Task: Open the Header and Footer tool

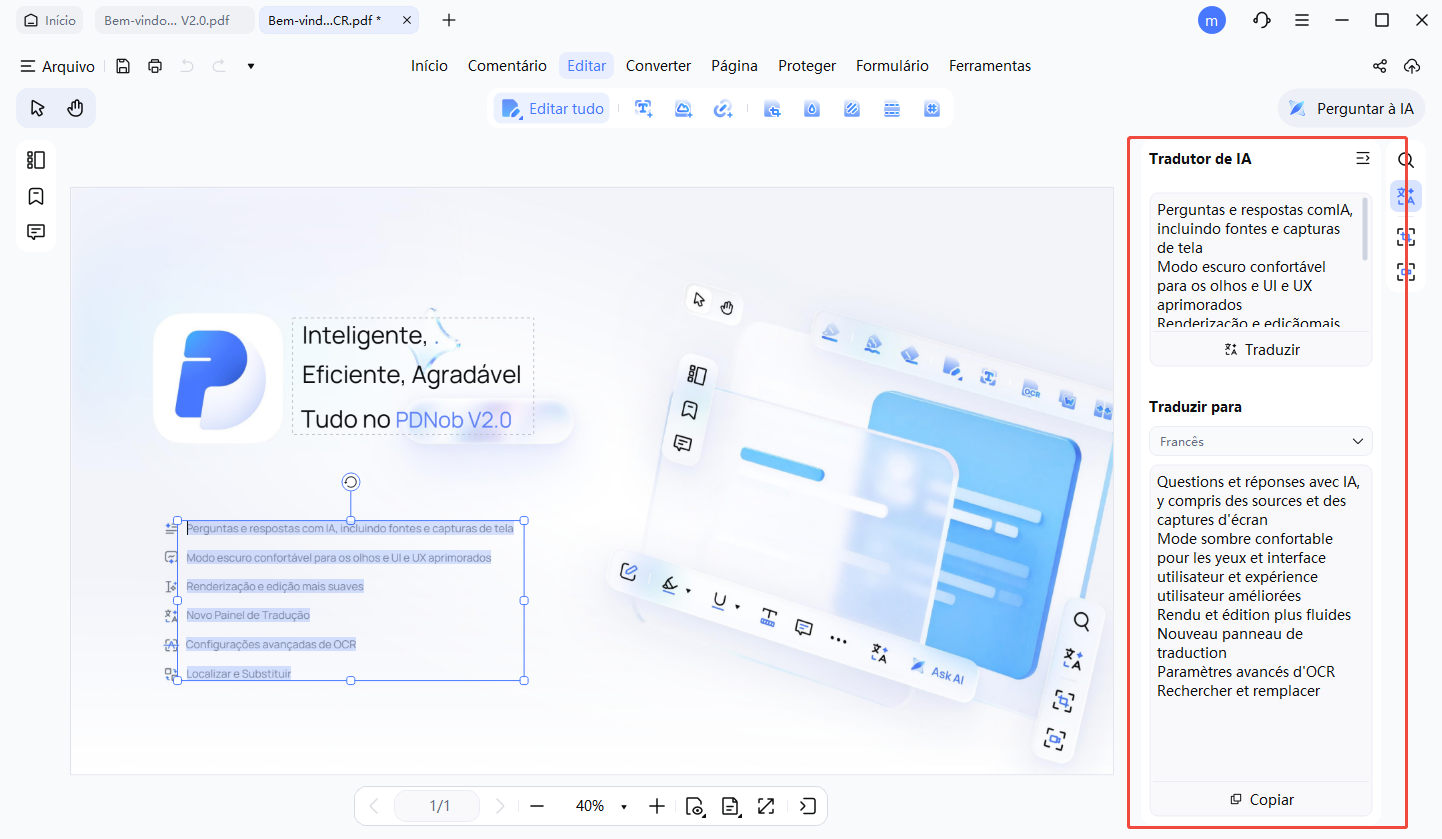Action: coord(892,108)
